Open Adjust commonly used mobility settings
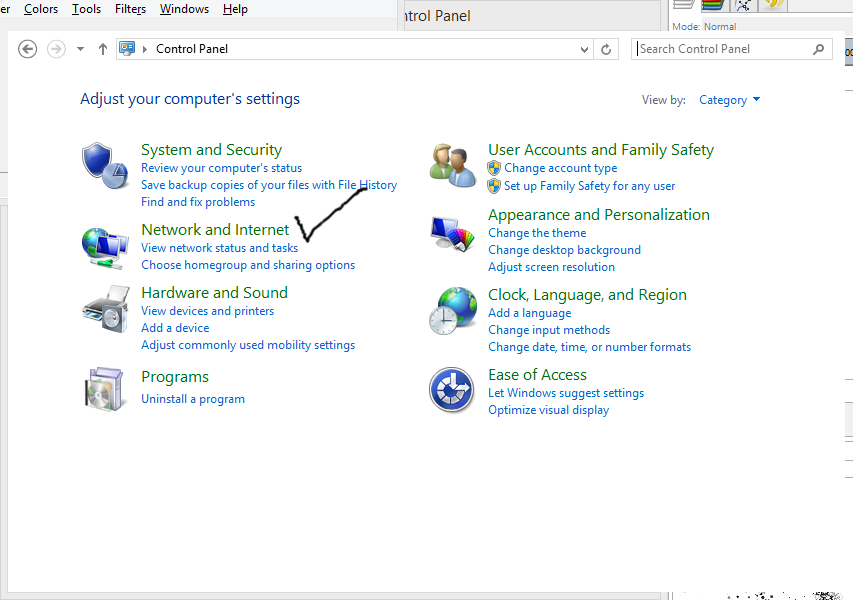The width and height of the screenshot is (853, 600). coord(248,345)
